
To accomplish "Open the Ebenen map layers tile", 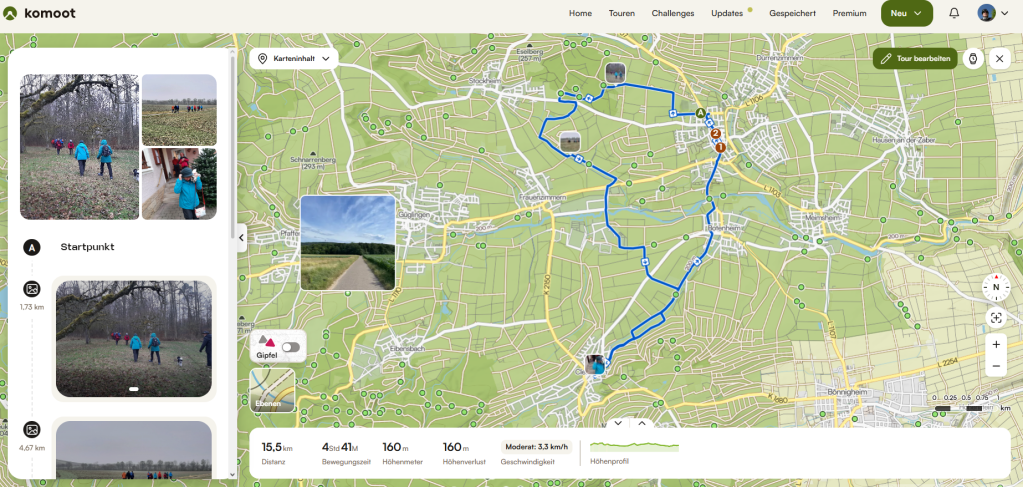I will [273, 390].
